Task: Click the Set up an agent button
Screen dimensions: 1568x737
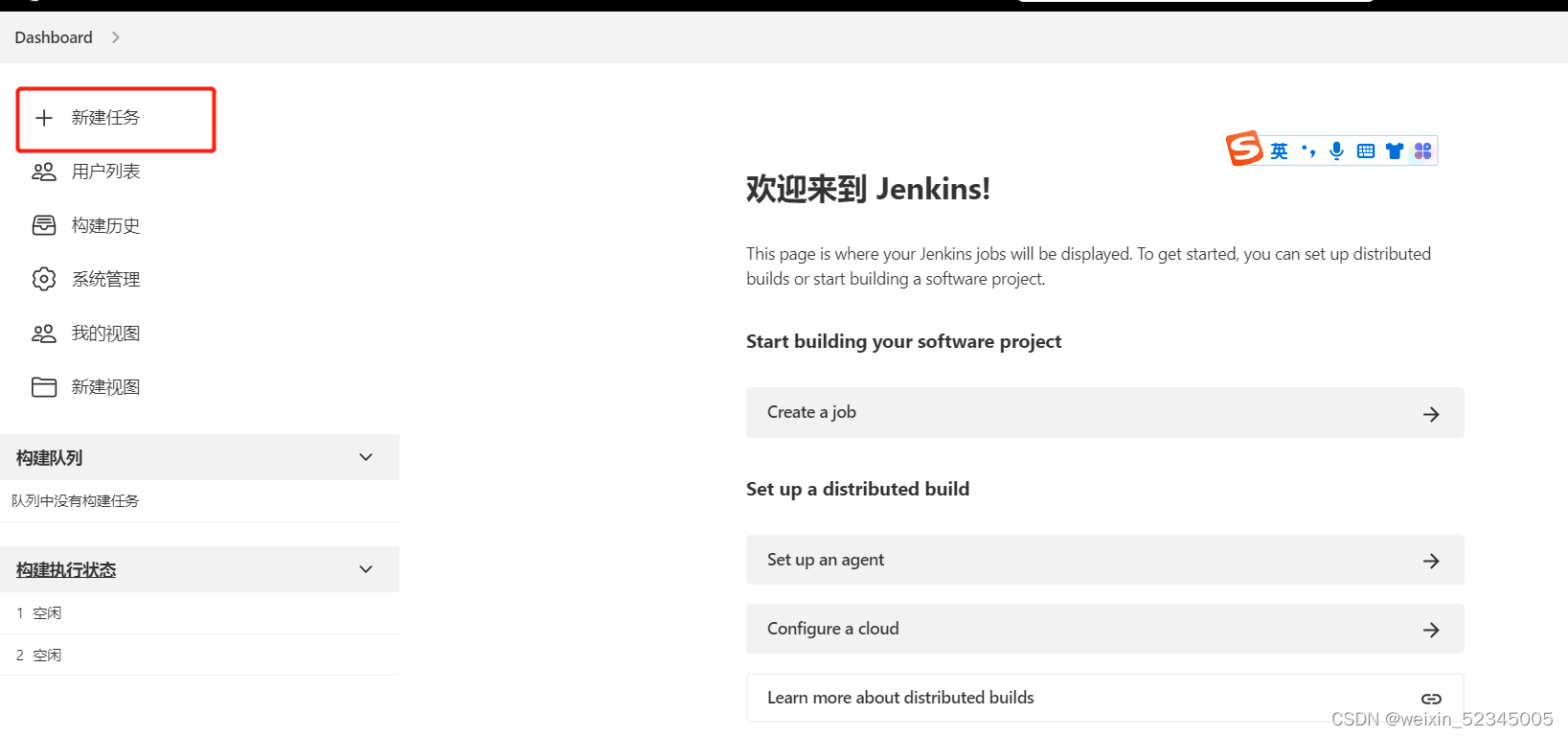Action: tap(1104, 560)
